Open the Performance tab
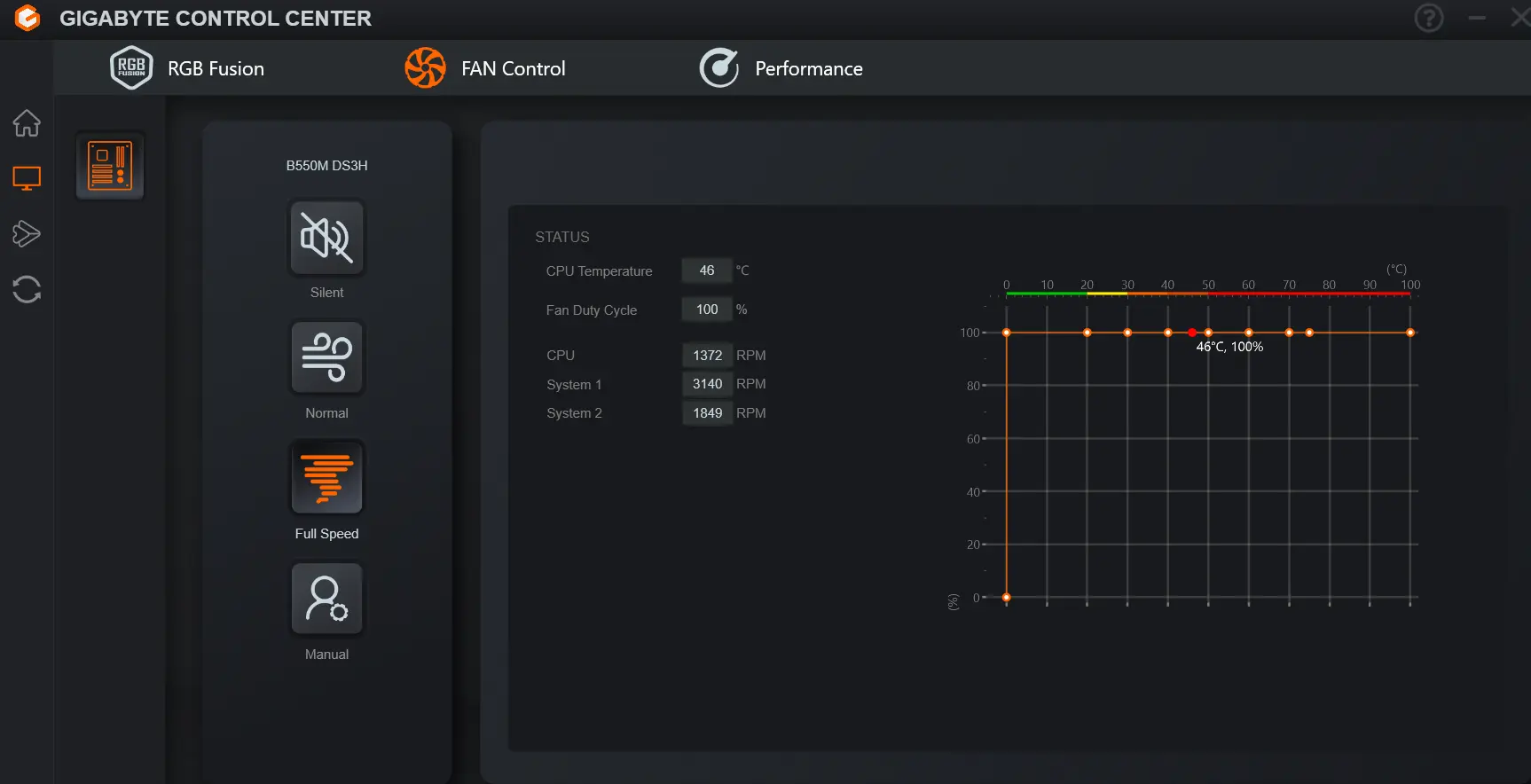The height and width of the screenshot is (784, 1531). coord(781,68)
